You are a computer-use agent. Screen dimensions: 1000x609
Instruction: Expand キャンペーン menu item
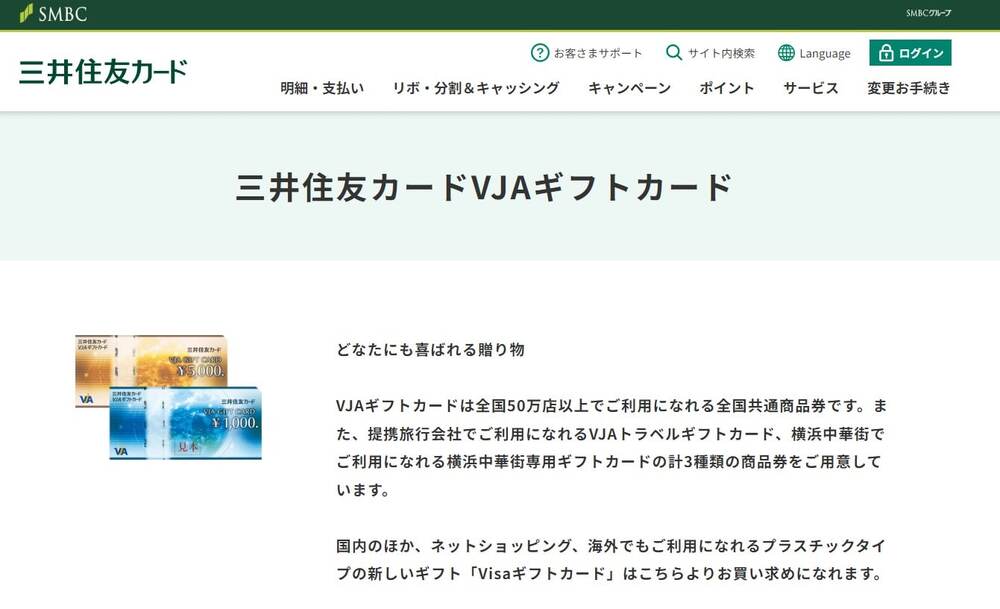coord(629,88)
